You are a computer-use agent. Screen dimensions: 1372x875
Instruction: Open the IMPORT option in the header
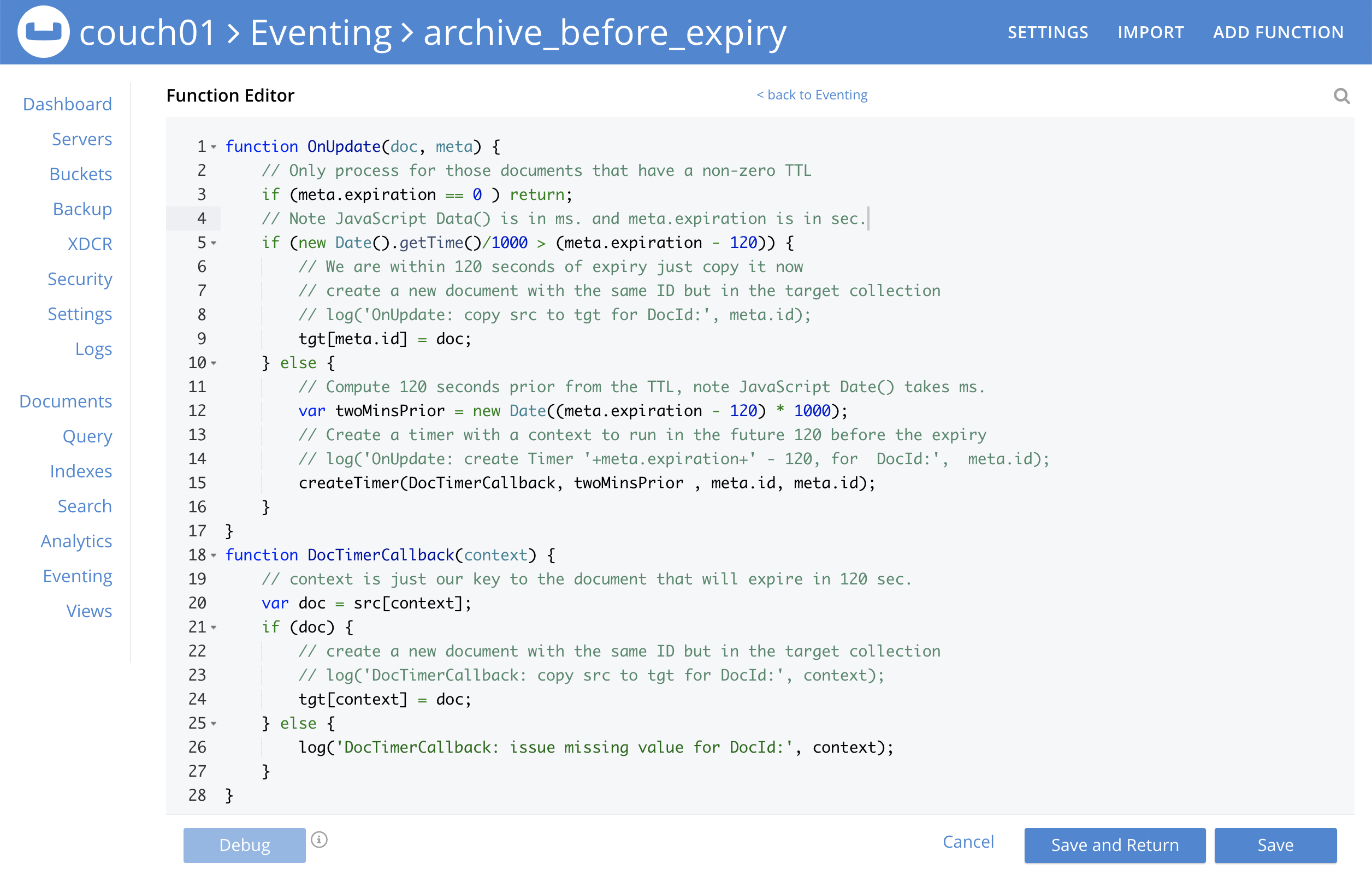[x=1150, y=32]
